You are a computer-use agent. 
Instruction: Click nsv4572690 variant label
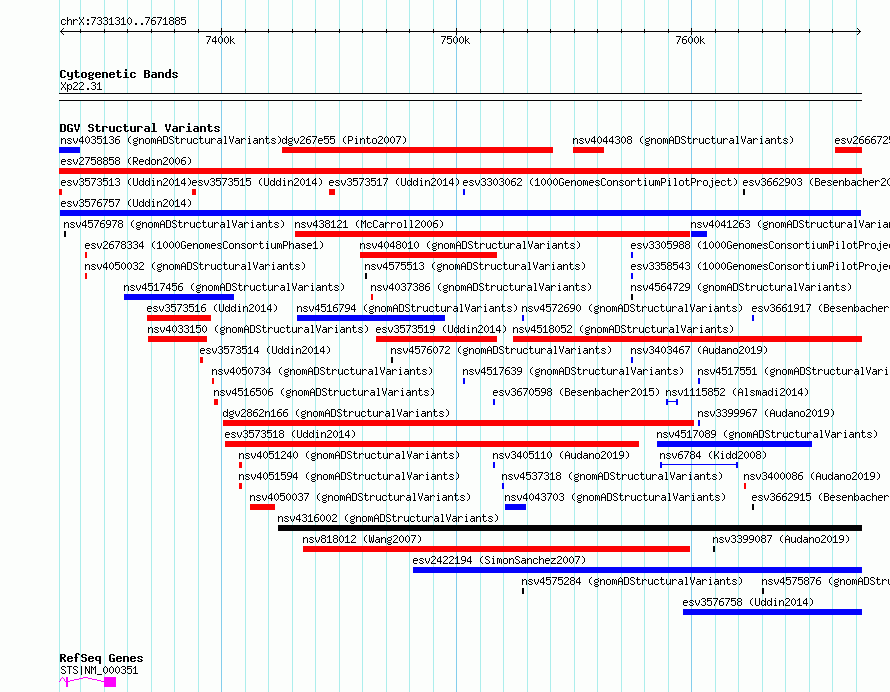pos(632,308)
